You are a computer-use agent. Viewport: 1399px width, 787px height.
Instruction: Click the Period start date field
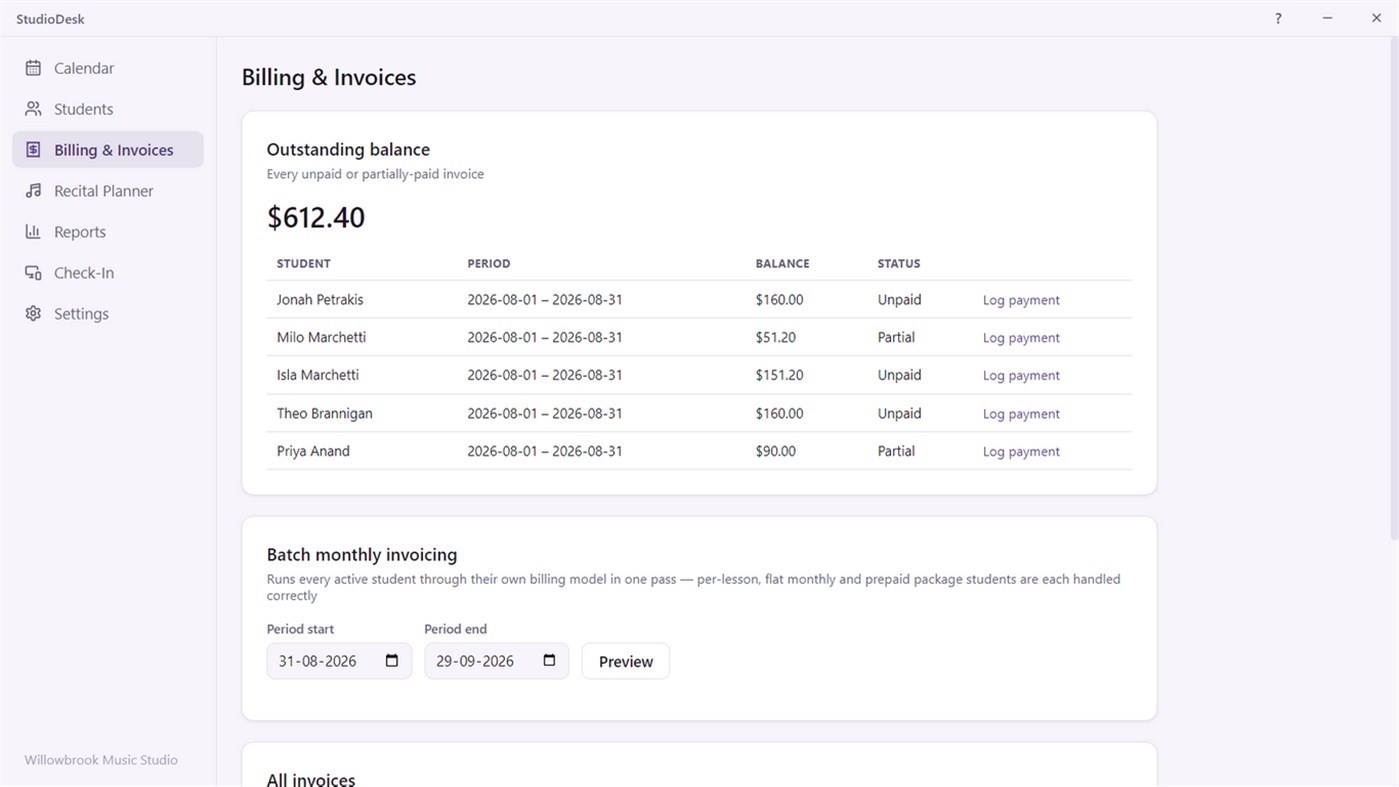(339, 661)
